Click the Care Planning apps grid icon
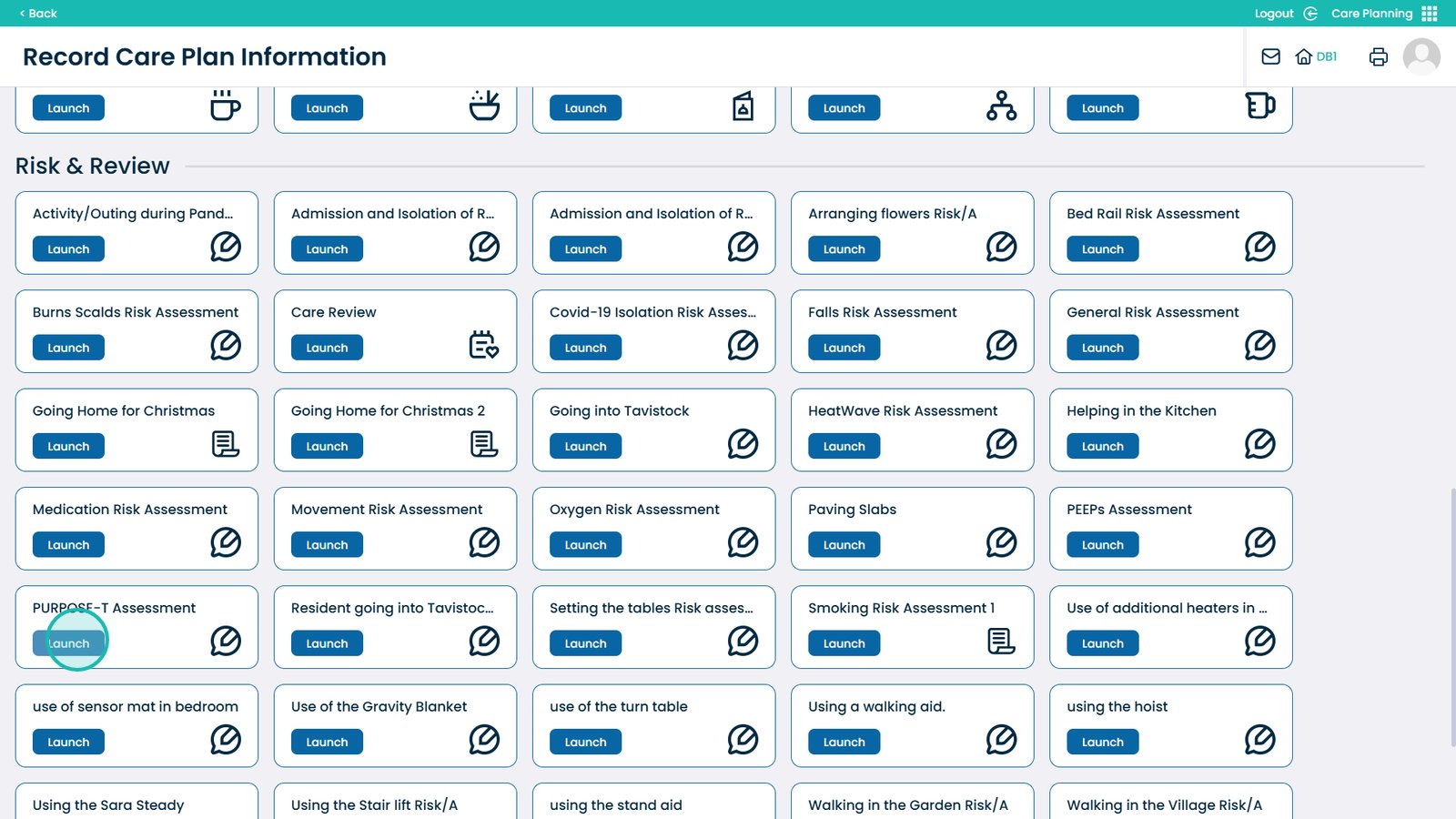Image resolution: width=1456 pixels, height=819 pixels. tap(1430, 14)
